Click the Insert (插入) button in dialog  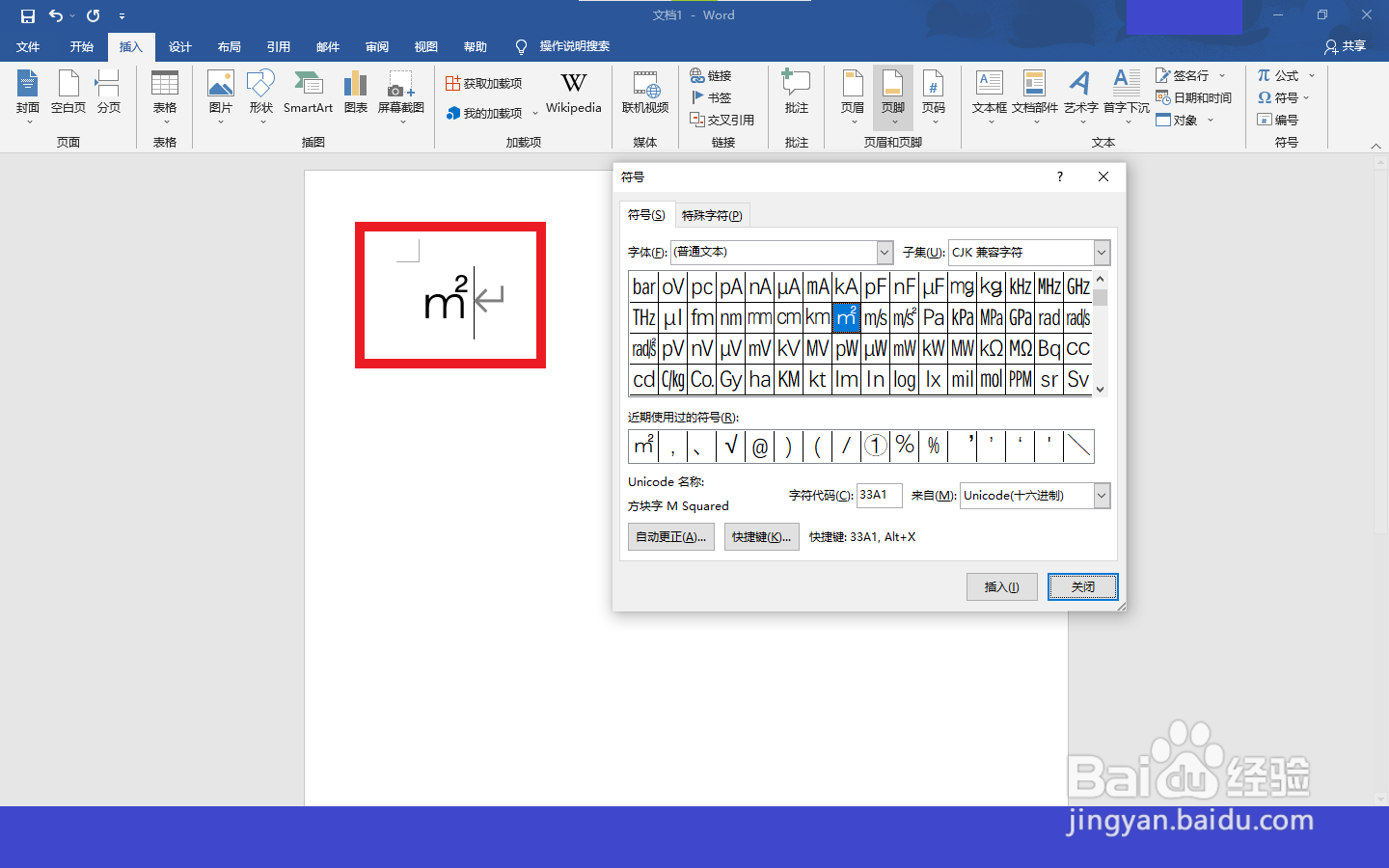pyautogui.click(x=1002, y=586)
